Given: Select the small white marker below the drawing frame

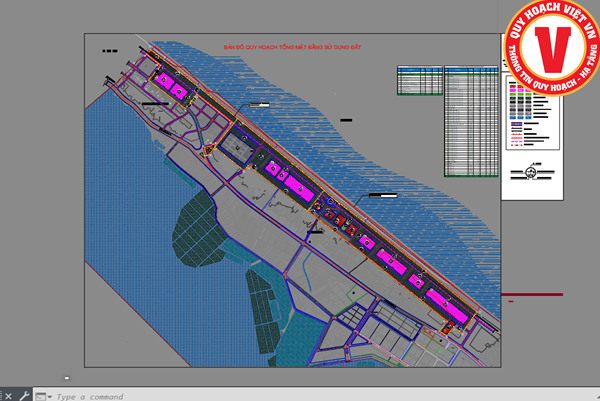Looking at the screenshot, I should pyautogui.click(x=66, y=378).
